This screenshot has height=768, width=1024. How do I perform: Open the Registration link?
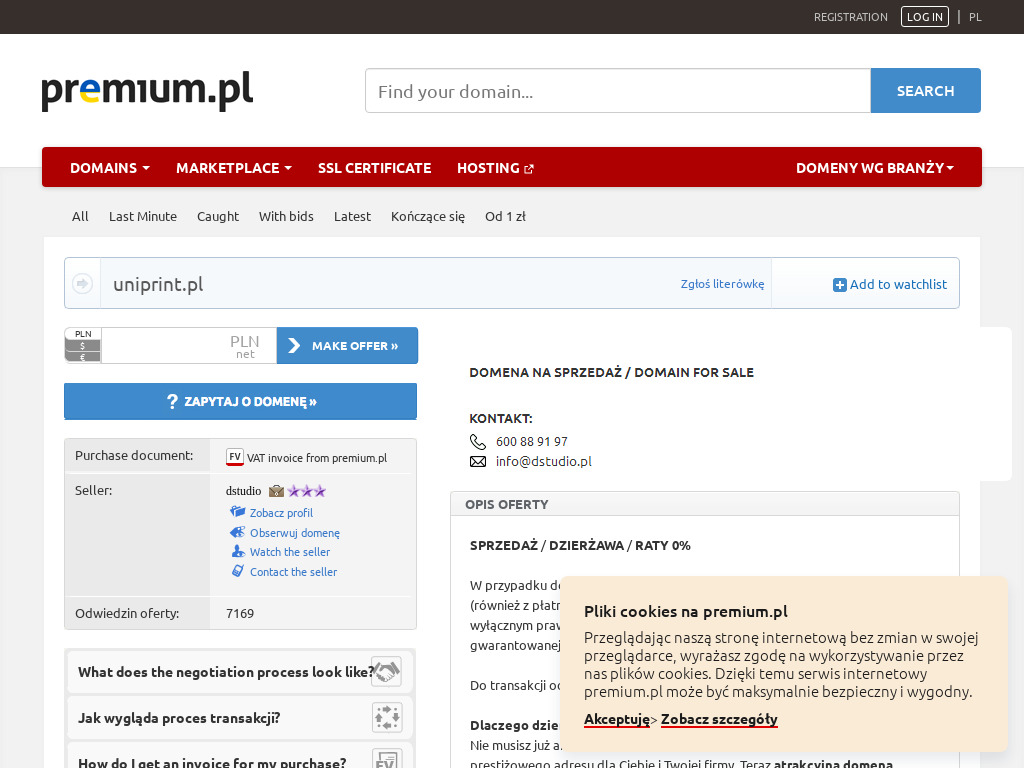coord(850,17)
